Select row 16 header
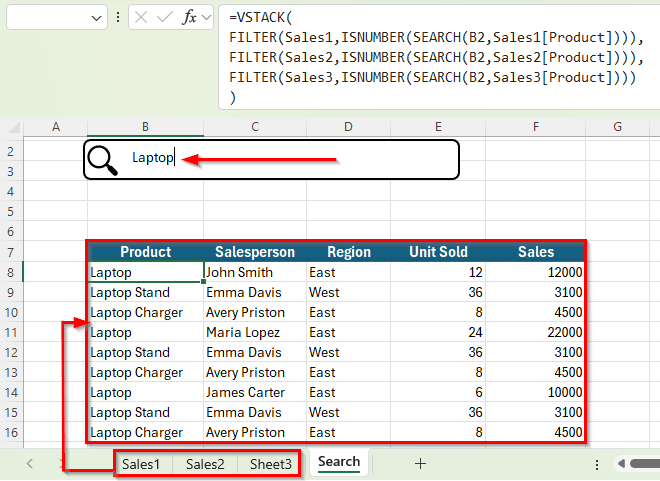660x481 pixels. click(11, 432)
